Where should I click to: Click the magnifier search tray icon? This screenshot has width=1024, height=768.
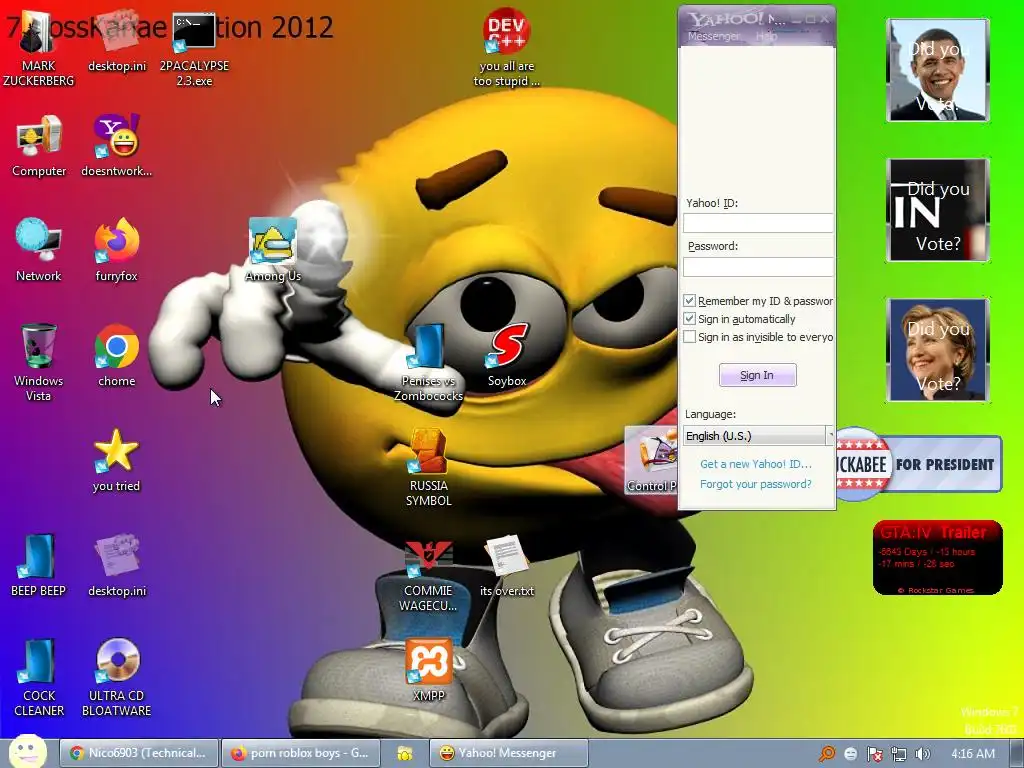point(827,754)
